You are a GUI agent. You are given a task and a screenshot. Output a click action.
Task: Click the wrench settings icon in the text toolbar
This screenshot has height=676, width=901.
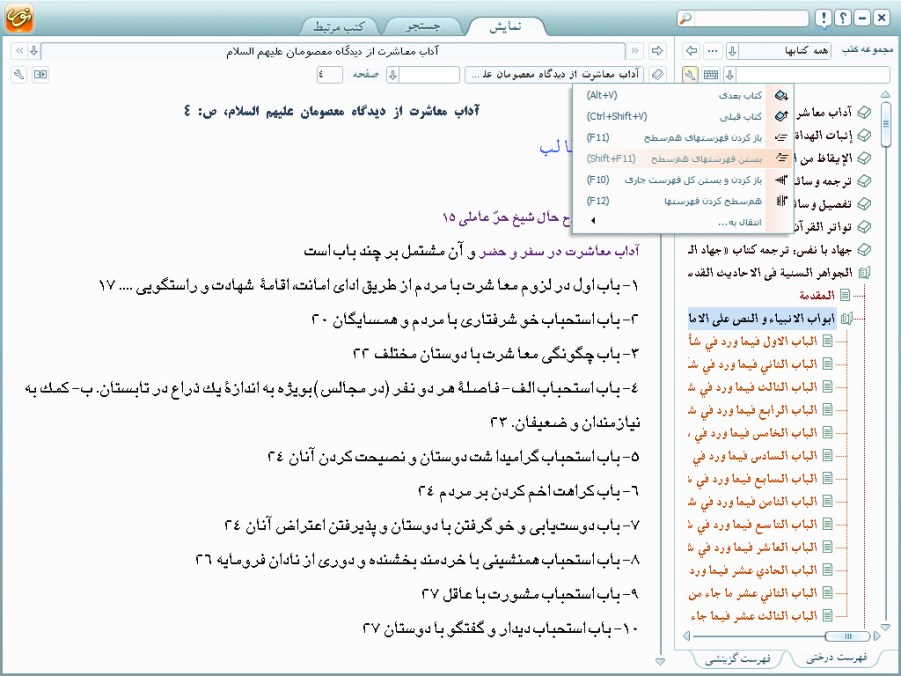(x=19, y=75)
